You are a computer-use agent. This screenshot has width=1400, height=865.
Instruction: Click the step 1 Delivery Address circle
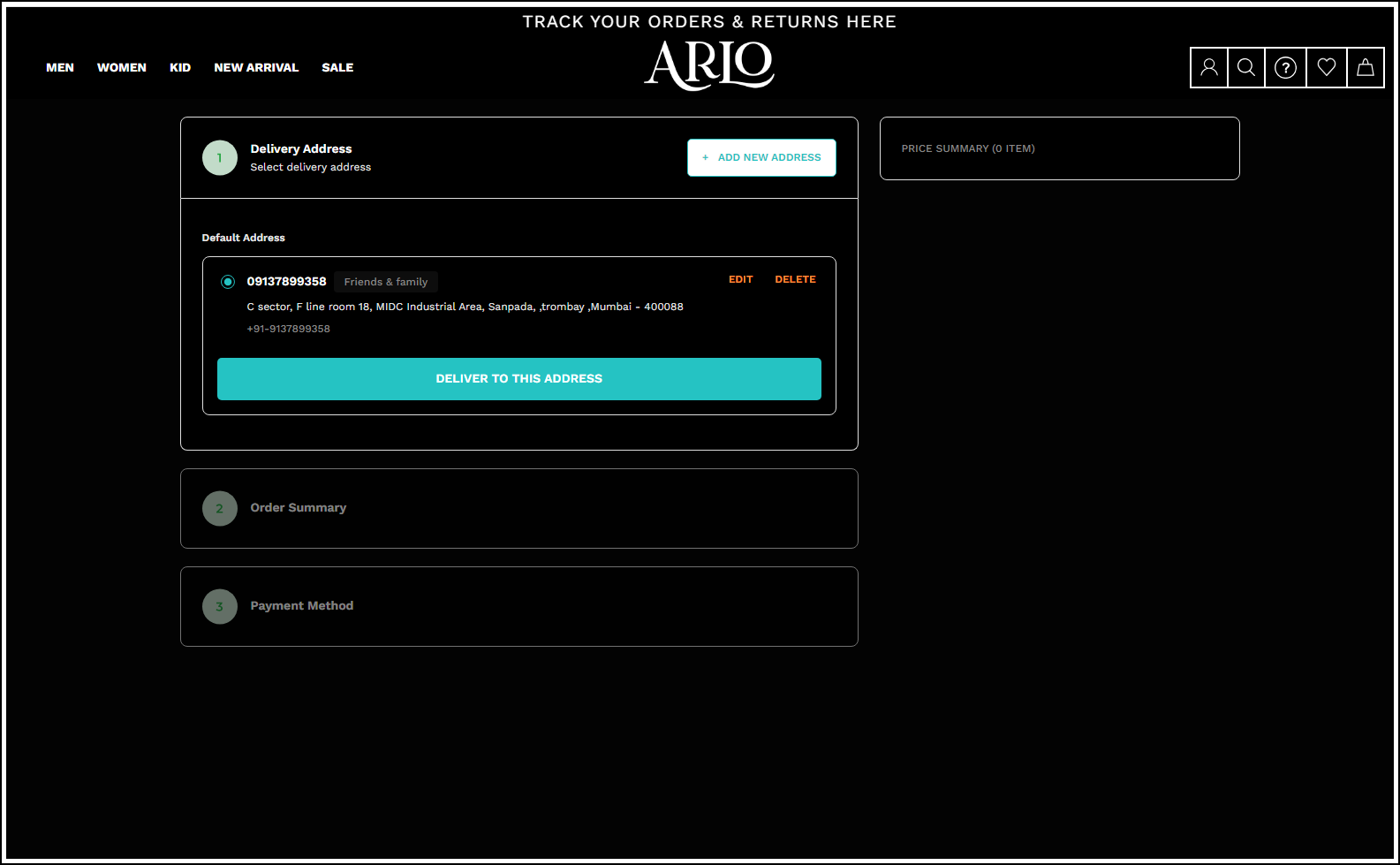pos(220,158)
